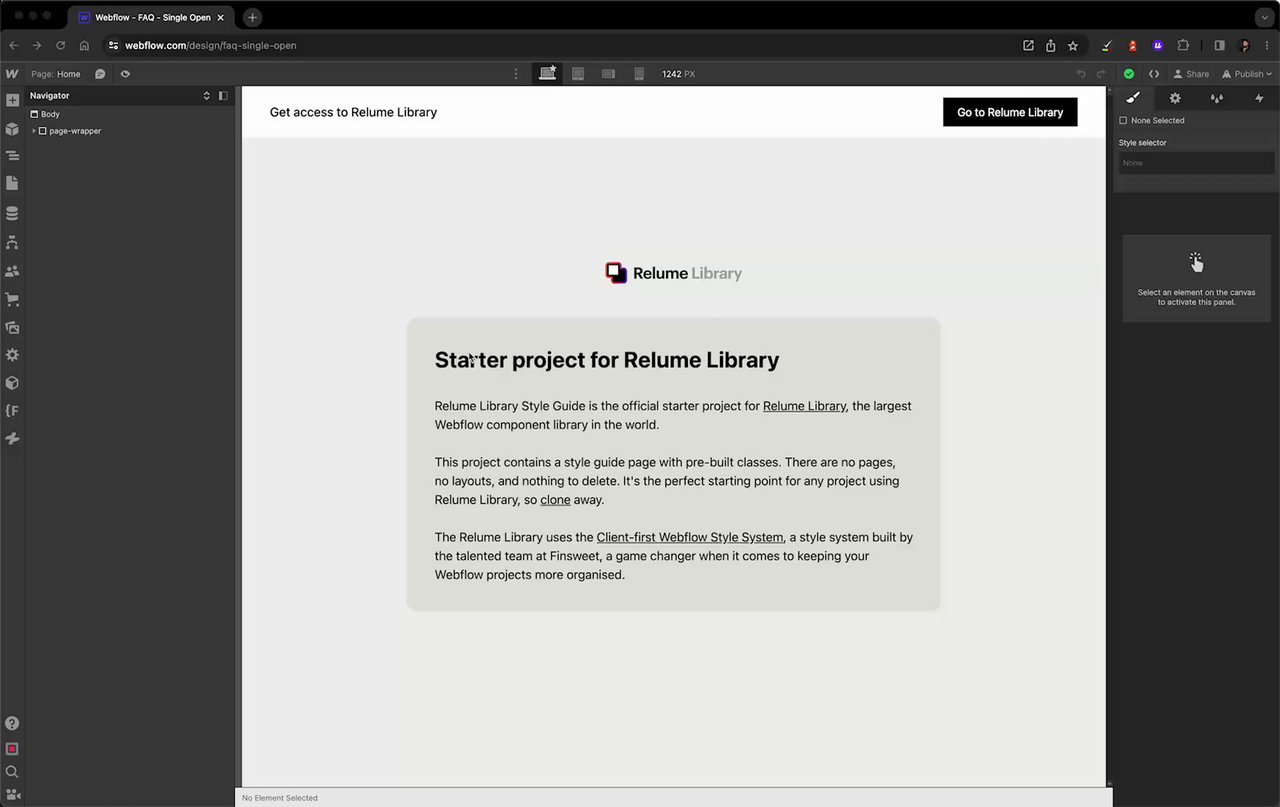Toggle the browser side panel icon
1280x807 pixels.
coord(1219,45)
